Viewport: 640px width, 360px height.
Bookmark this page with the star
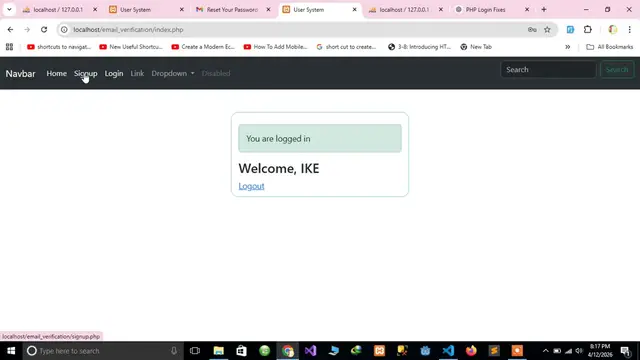point(547,29)
